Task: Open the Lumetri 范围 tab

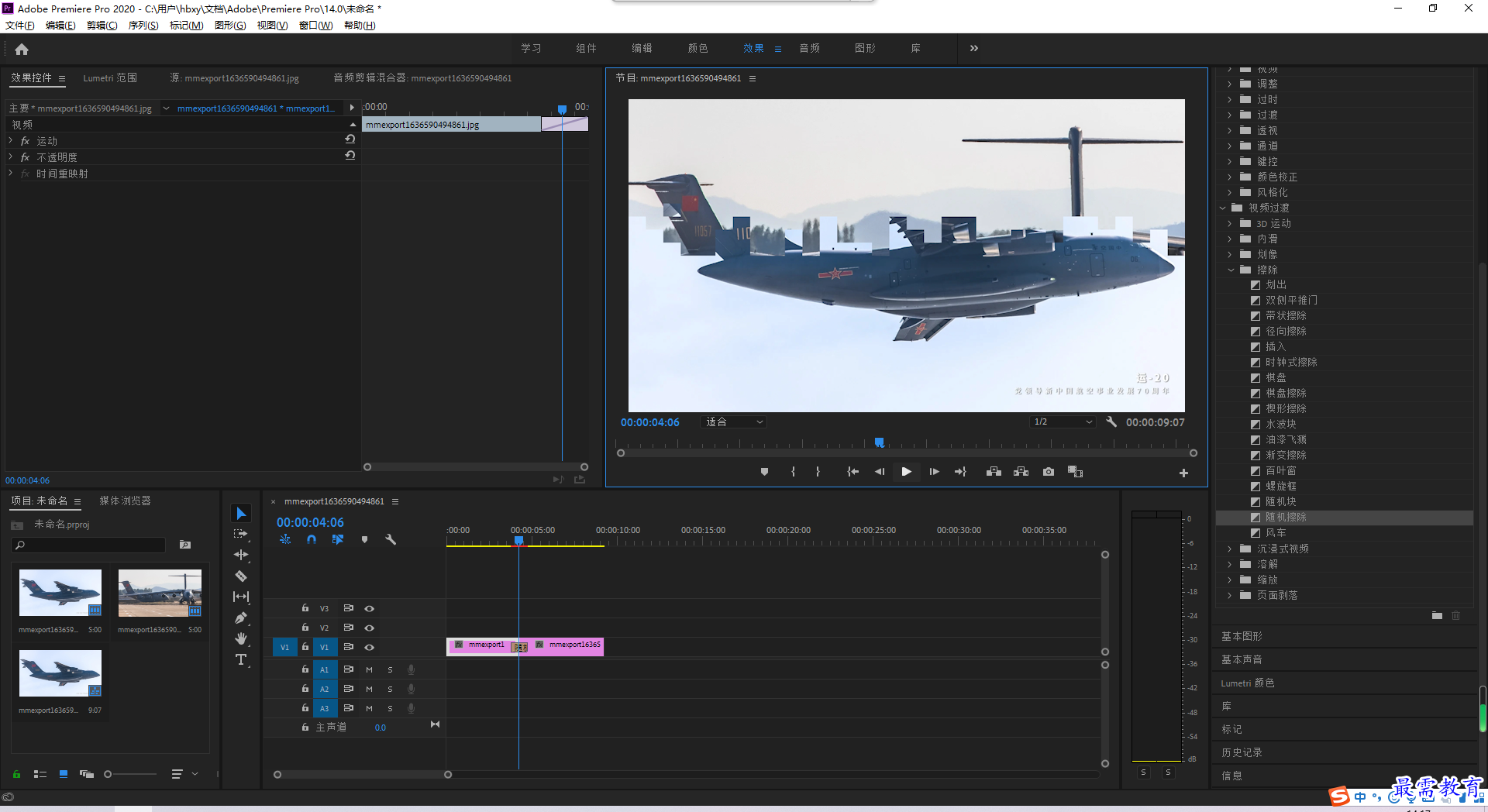Action: click(110, 78)
